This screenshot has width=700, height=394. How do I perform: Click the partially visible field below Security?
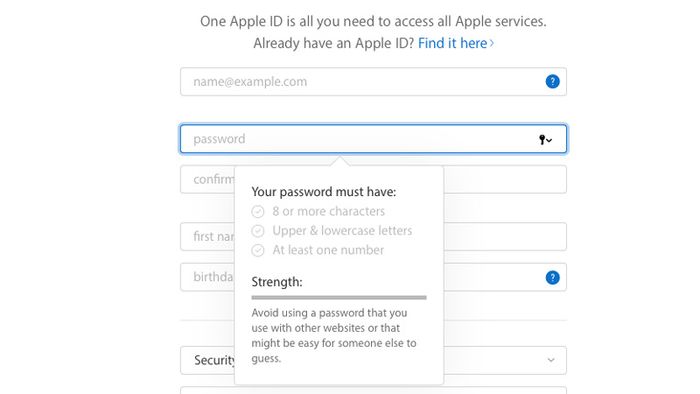[x=373, y=390]
